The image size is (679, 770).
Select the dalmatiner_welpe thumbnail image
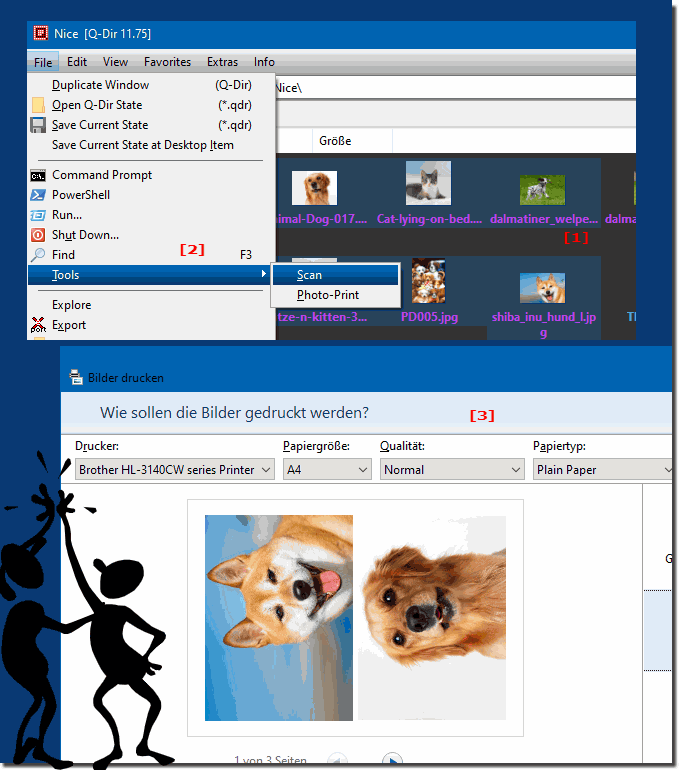pyautogui.click(x=543, y=190)
